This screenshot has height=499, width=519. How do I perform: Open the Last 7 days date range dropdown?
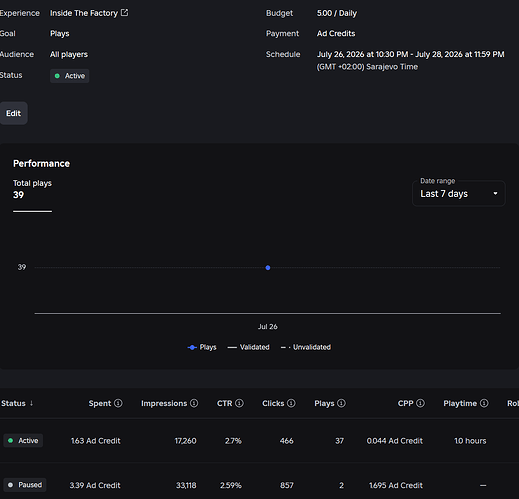[x=459, y=194]
